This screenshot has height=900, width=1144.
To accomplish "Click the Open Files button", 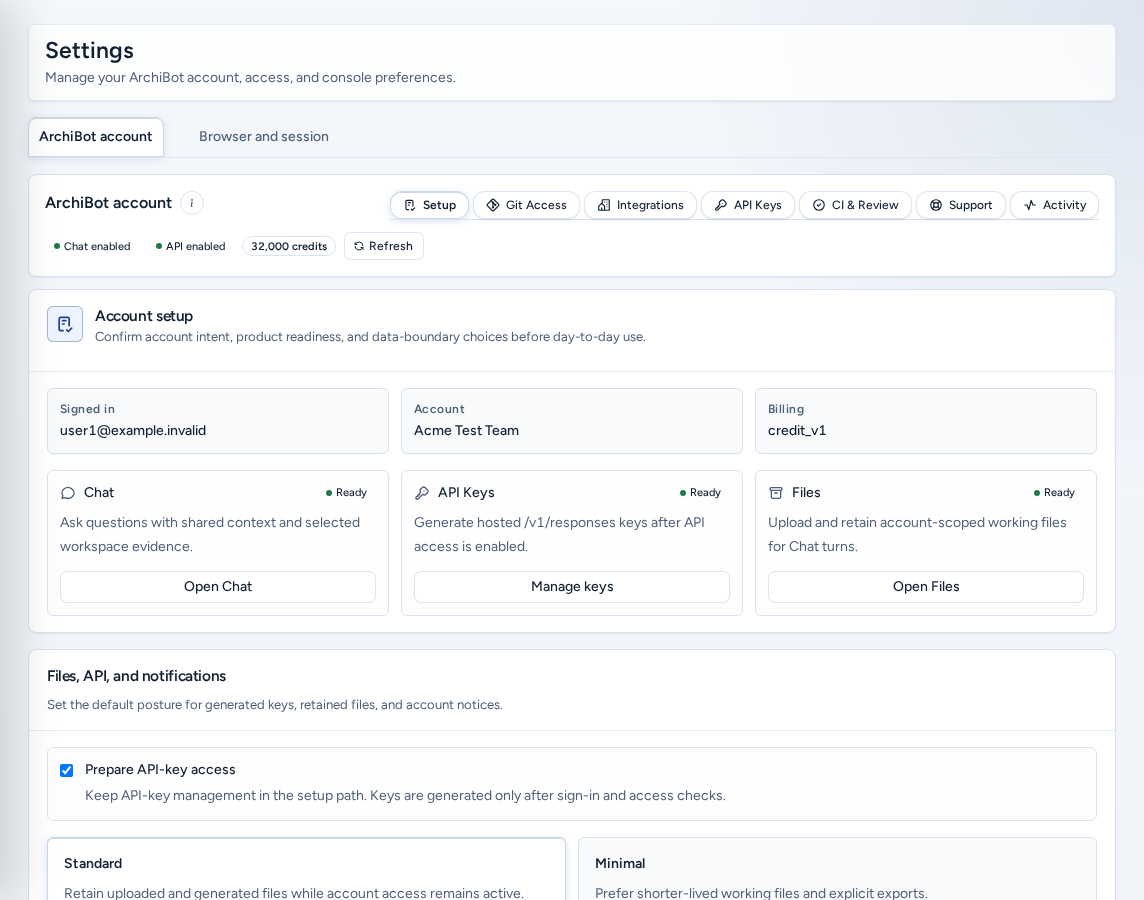I will point(926,587).
